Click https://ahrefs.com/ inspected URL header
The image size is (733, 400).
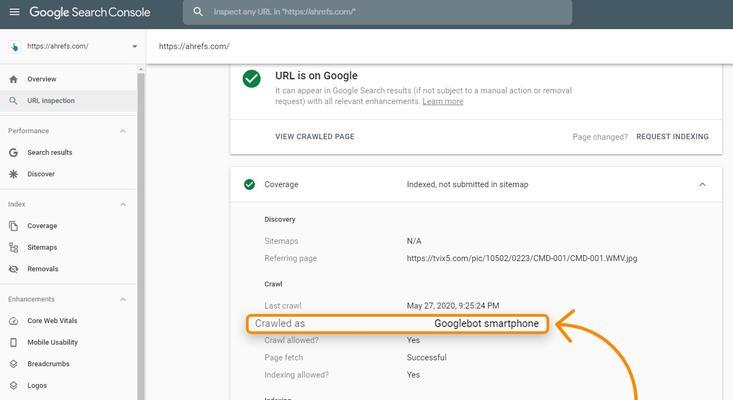pos(194,46)
